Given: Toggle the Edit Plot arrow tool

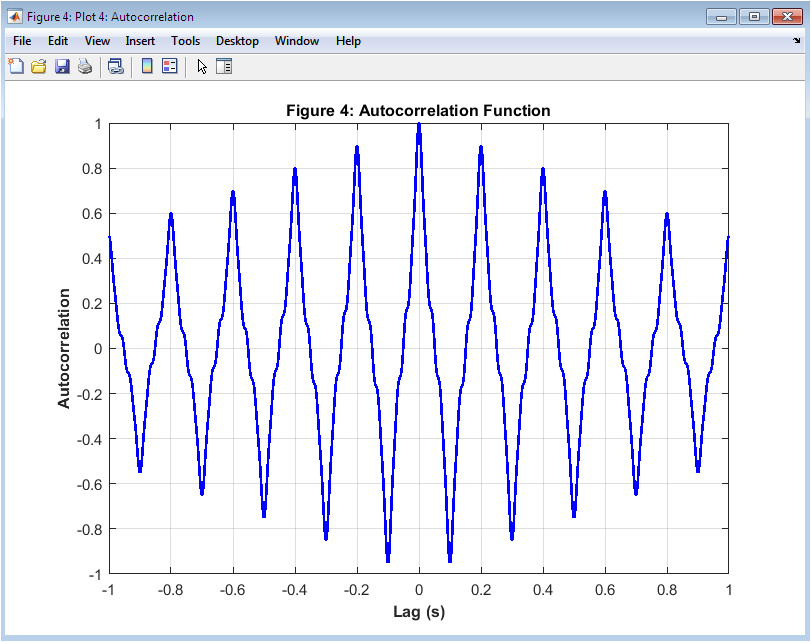Looking at the screenshot, I should coord(202,66).
